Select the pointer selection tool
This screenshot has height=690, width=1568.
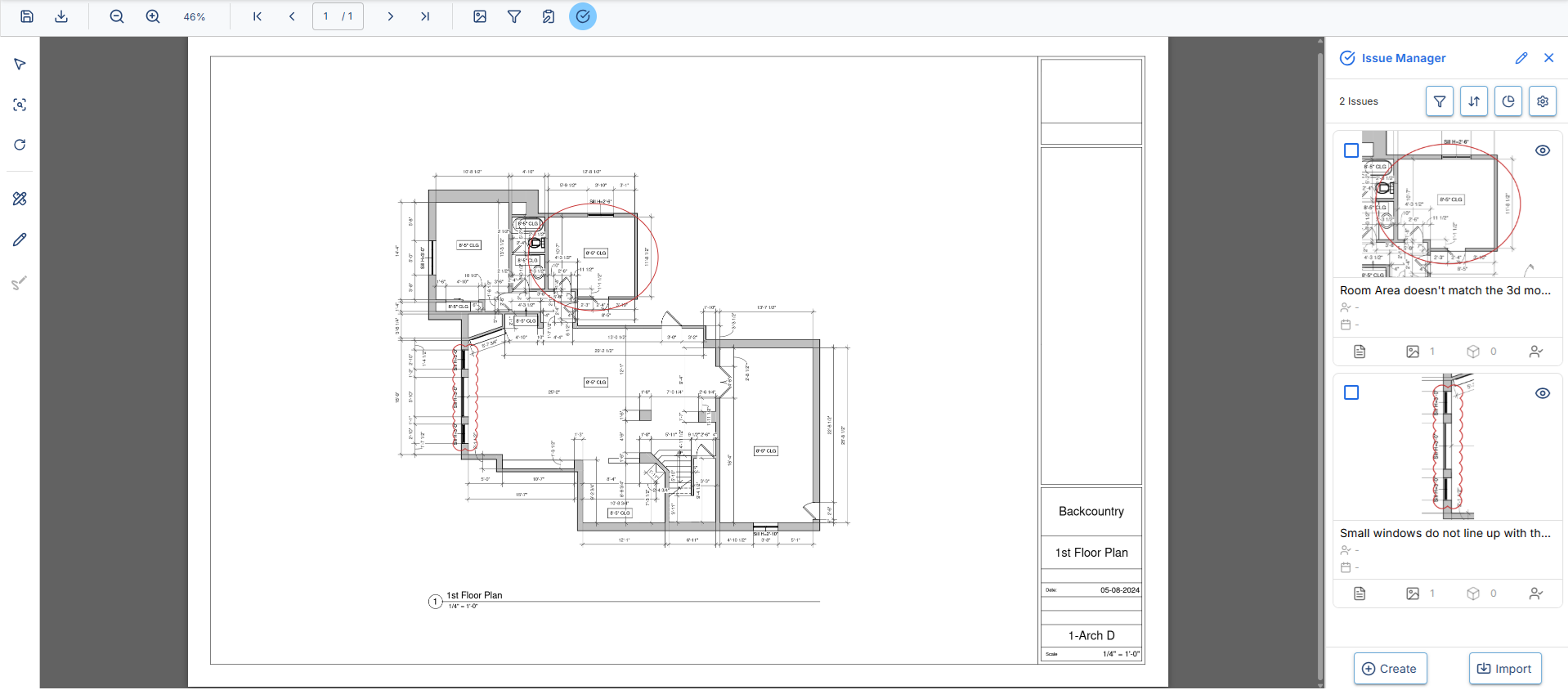[x=20, y=65]
